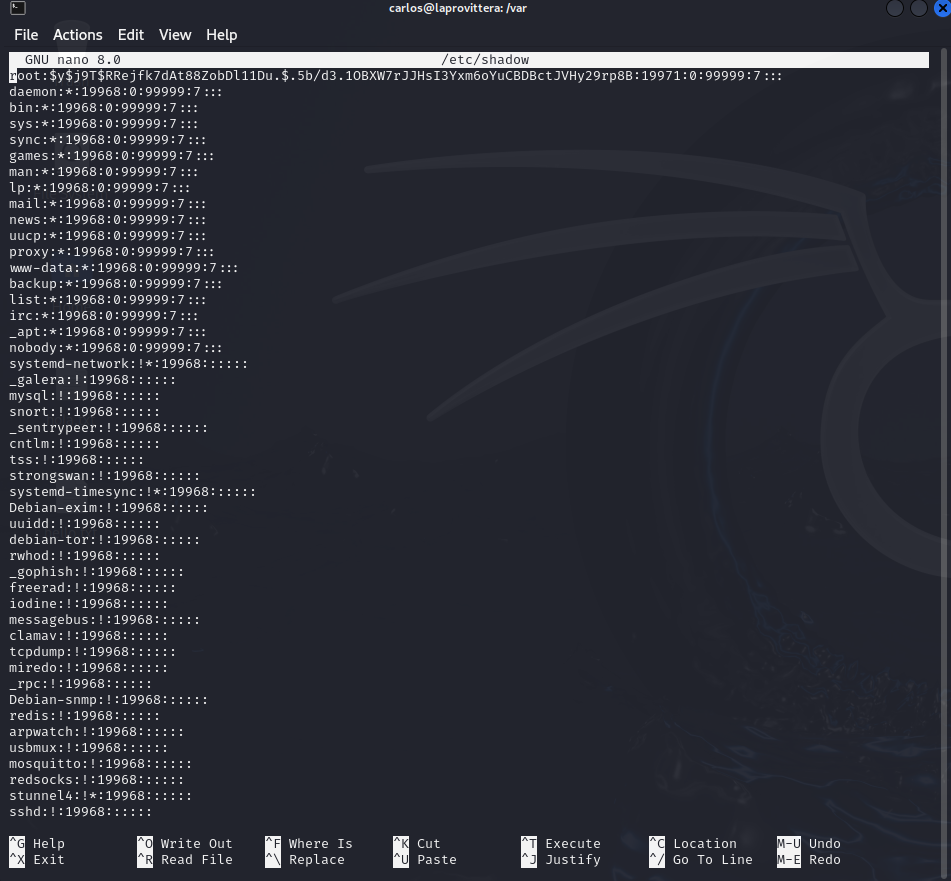Image resolution: width=951 pixels, height=881 pixels.
Task: Place cursor on the _galera line
Action: point(92,380)
